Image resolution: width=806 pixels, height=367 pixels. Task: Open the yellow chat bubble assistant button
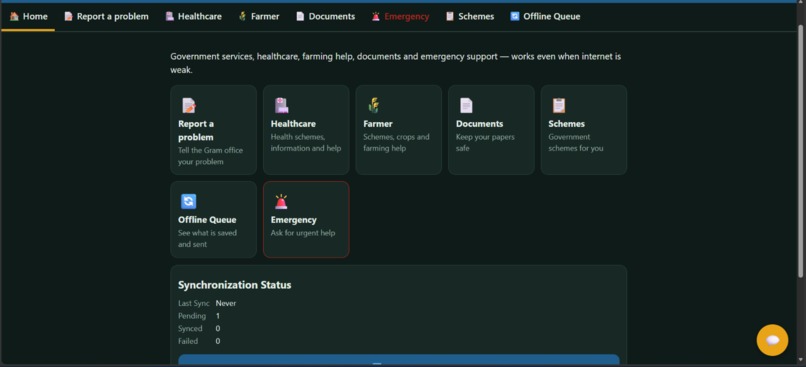pyautogui.click(x=772, y=340)
